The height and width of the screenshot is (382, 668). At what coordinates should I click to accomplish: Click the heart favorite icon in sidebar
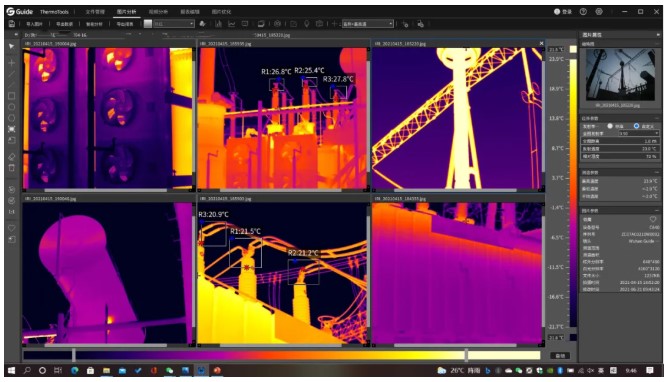click(12, 228)
